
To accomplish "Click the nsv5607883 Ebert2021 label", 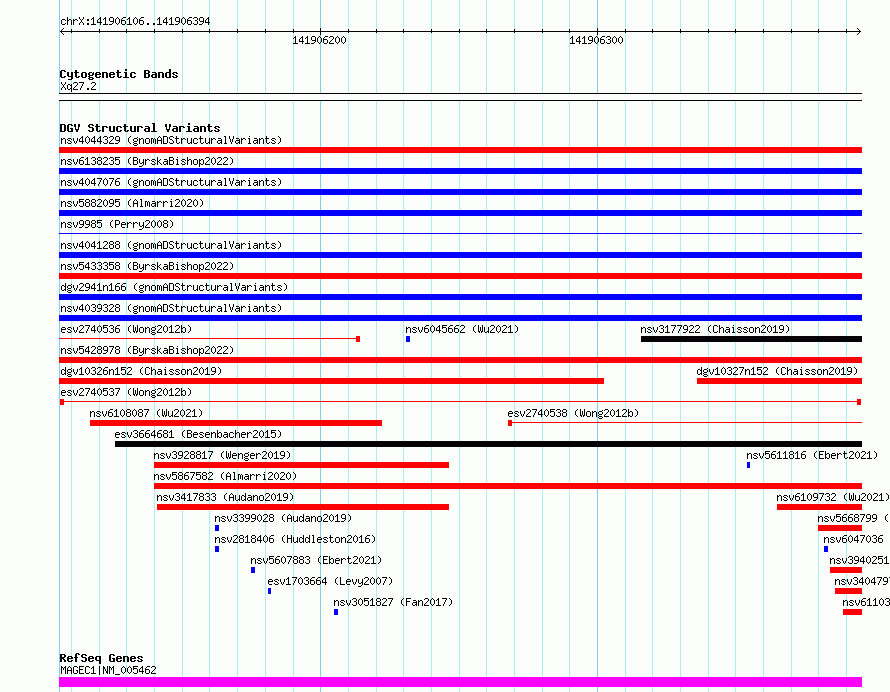I will tap(316, 560).
